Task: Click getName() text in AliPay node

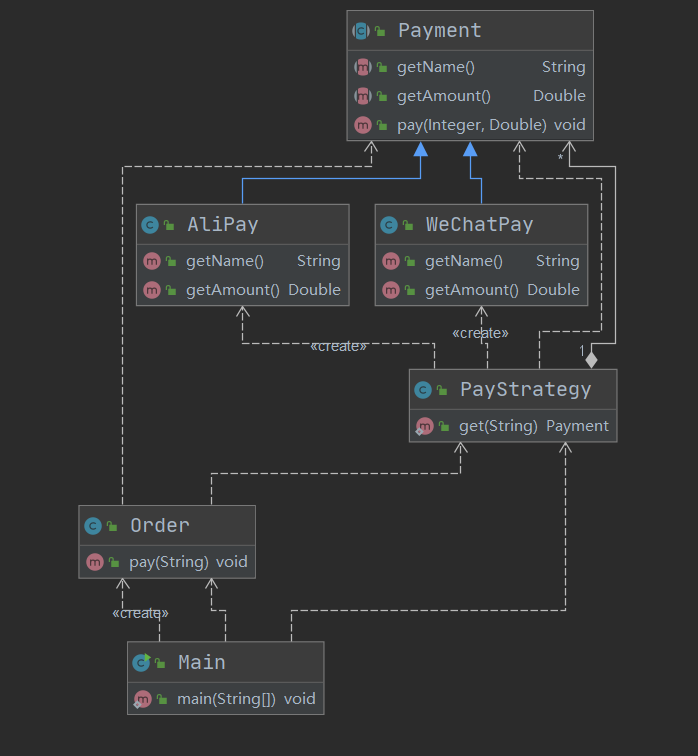Action: tap(225, 261)
